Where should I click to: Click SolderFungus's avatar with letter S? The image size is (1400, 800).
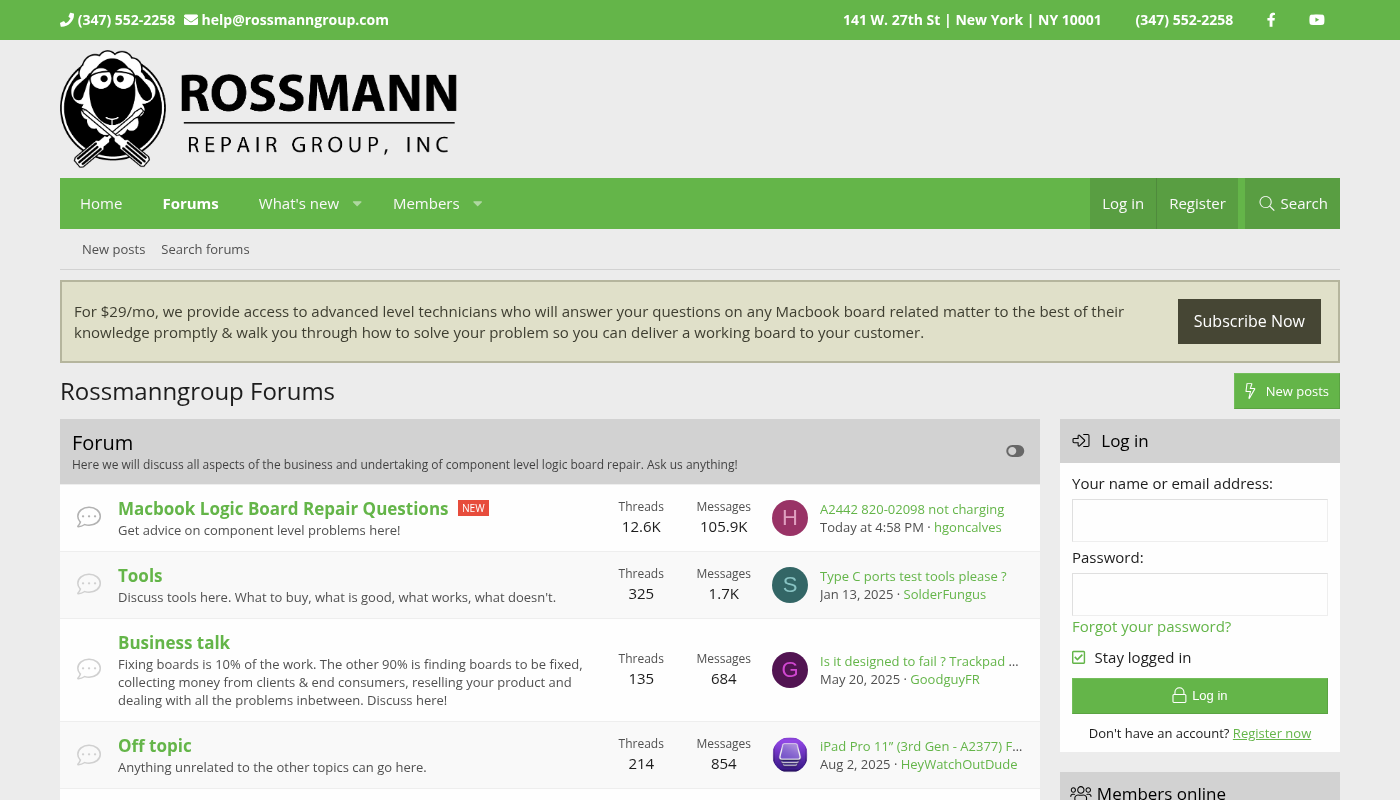(790, 585)
